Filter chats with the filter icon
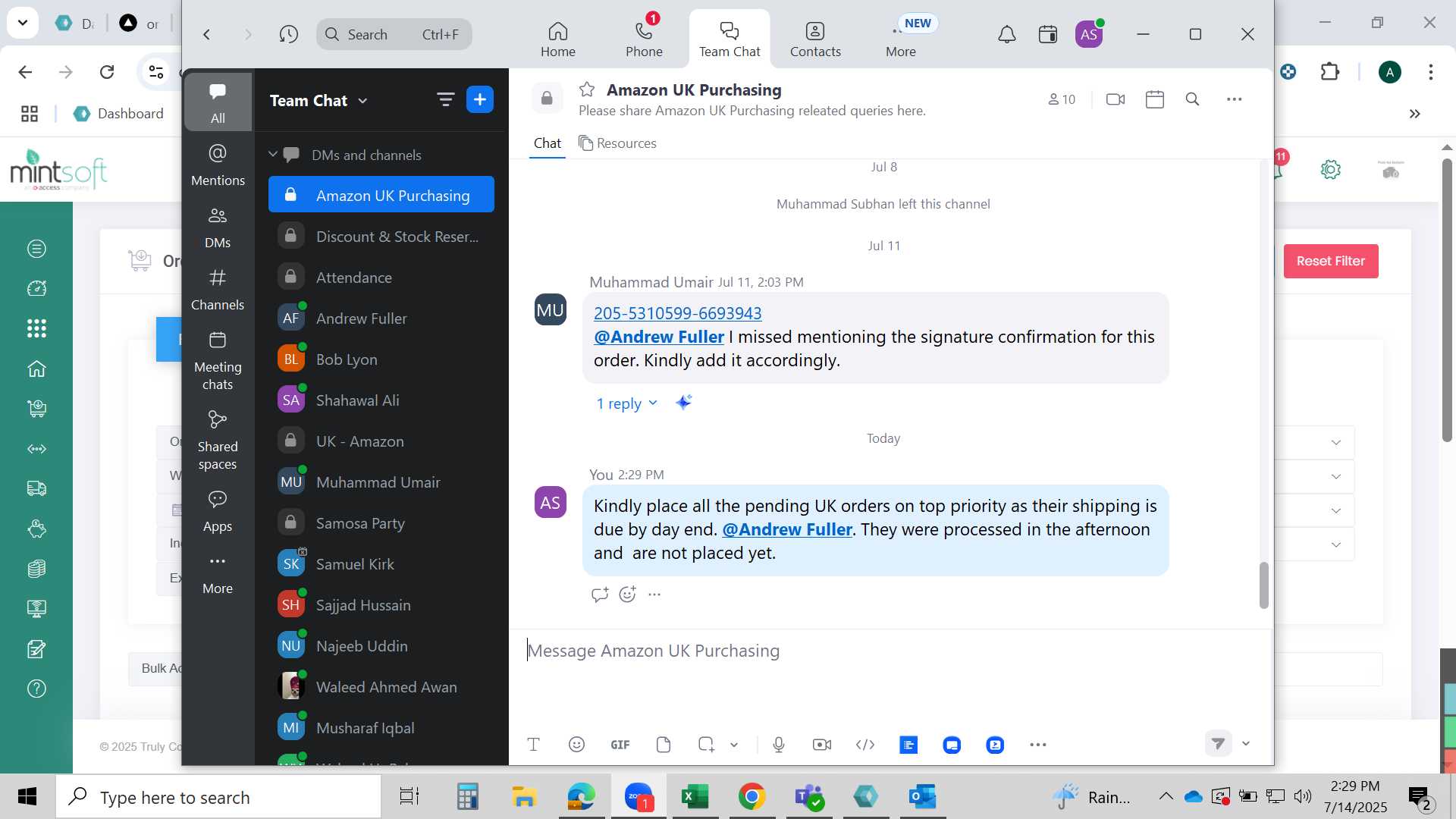 (x=445, y=99)
